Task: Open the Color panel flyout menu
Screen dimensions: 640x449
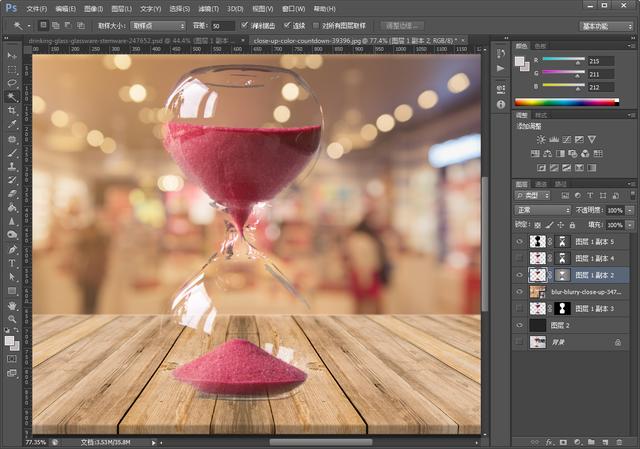Action: coord(632,46)
